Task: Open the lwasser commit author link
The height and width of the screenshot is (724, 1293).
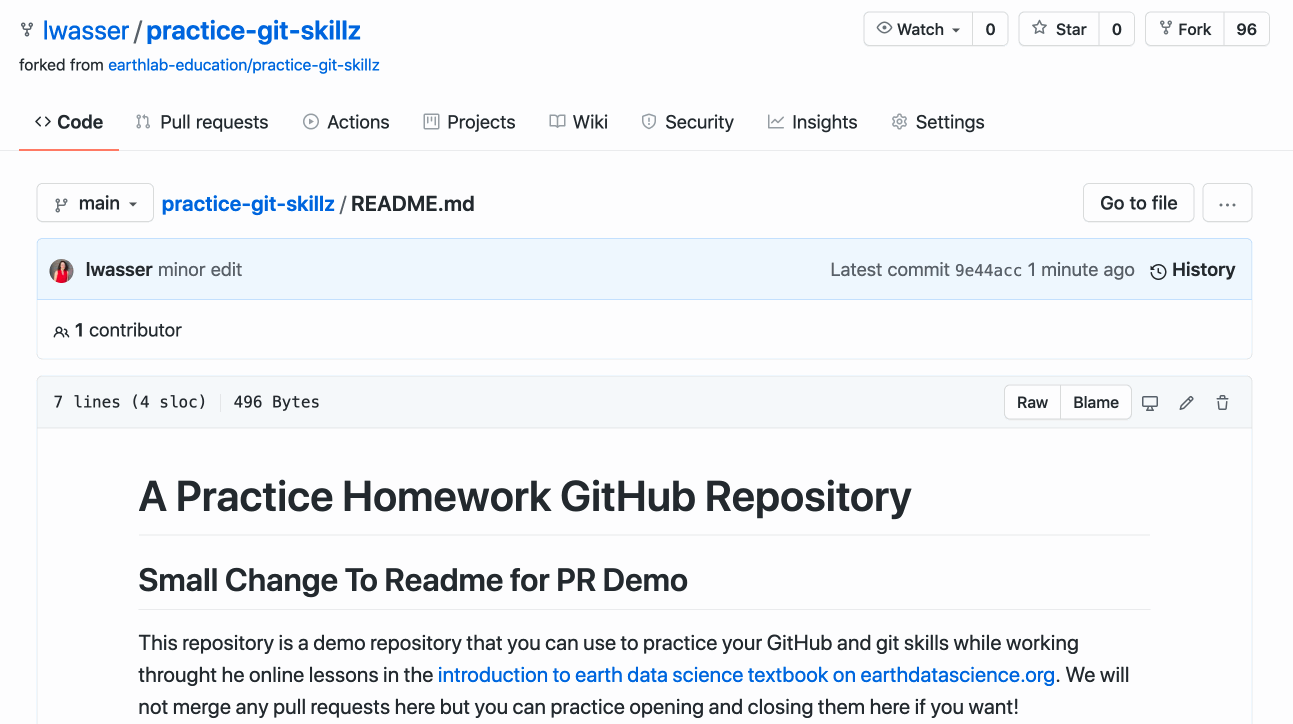Action: pos(119,270)
